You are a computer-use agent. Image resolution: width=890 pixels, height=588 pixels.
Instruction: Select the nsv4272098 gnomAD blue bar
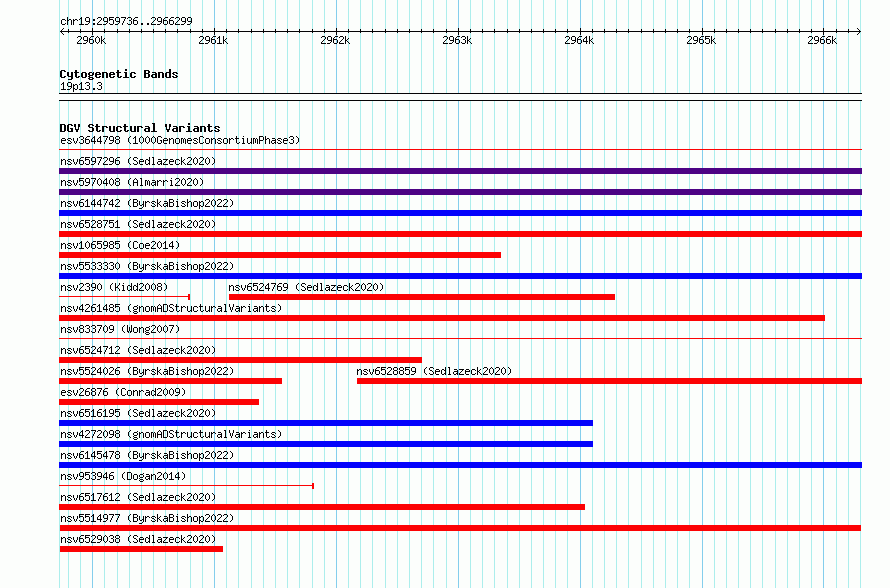[x=326, y=444]
